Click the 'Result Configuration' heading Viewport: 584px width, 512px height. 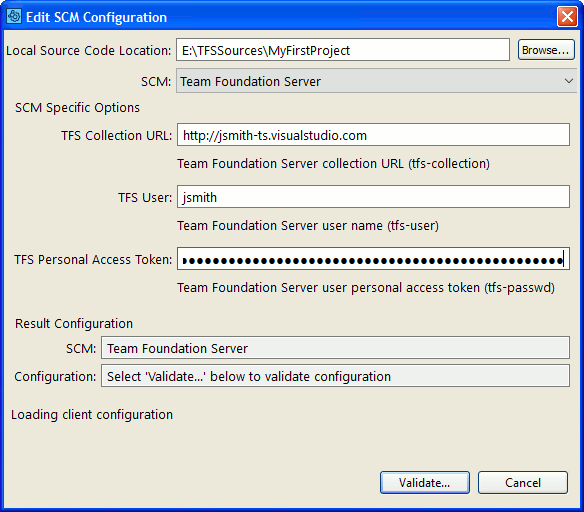tap(74, 323)
